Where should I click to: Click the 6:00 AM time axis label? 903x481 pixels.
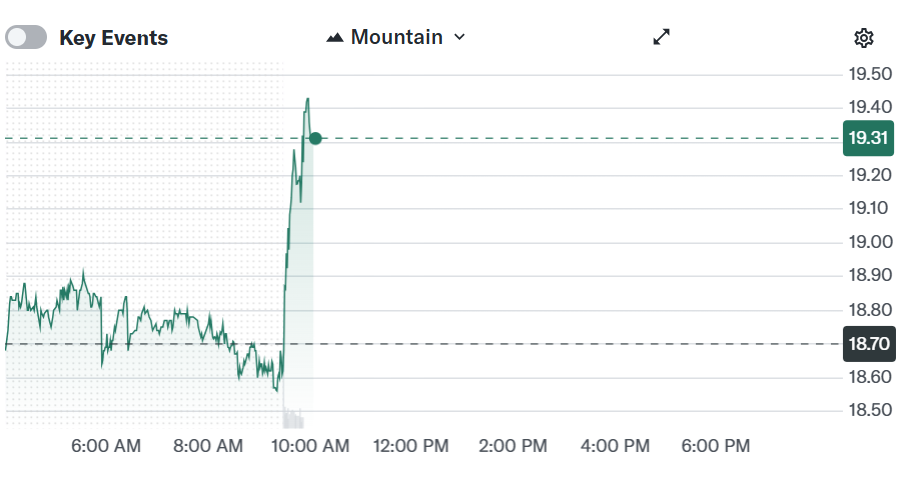point(106,446)
